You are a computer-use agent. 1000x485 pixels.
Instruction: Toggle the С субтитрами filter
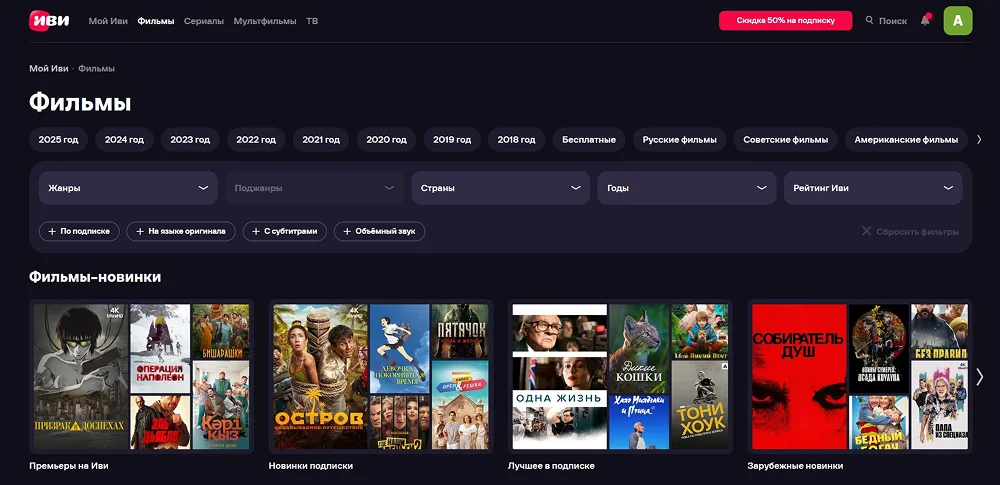coord(285,231)
